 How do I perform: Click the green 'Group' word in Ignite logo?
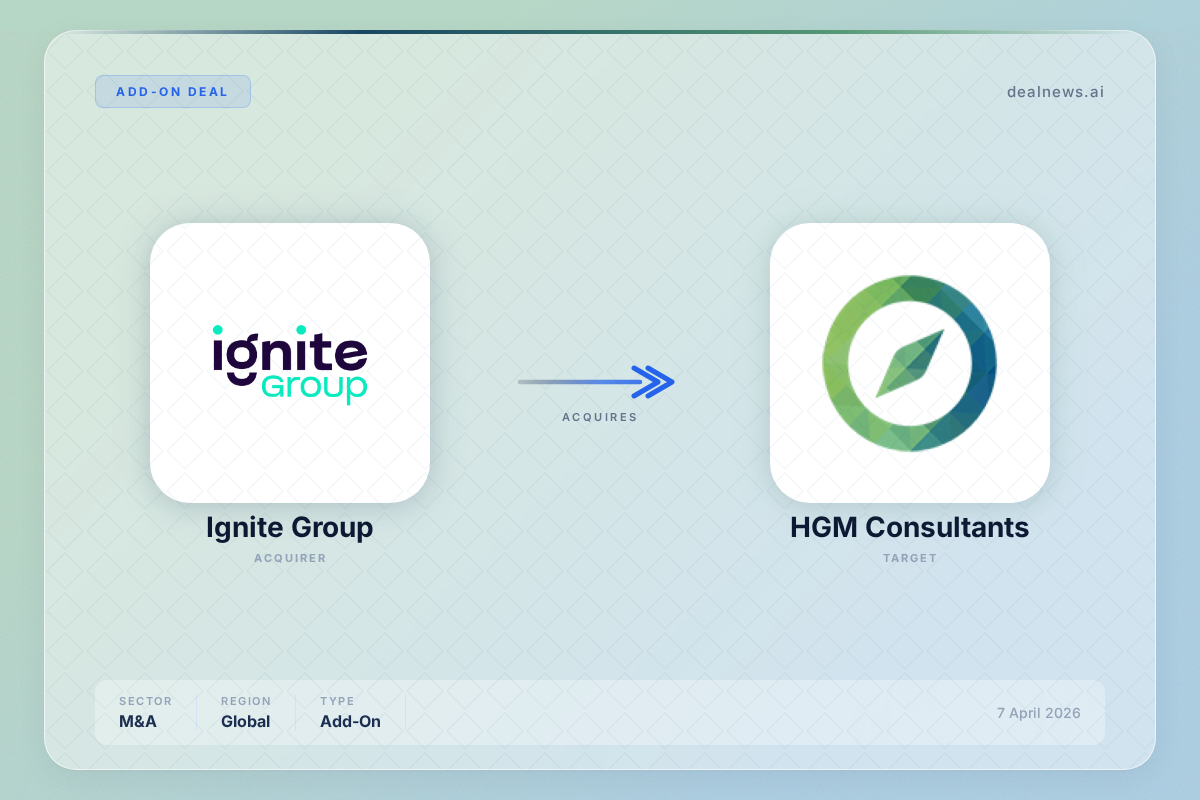pyautogui.click(x=314, y=387)
